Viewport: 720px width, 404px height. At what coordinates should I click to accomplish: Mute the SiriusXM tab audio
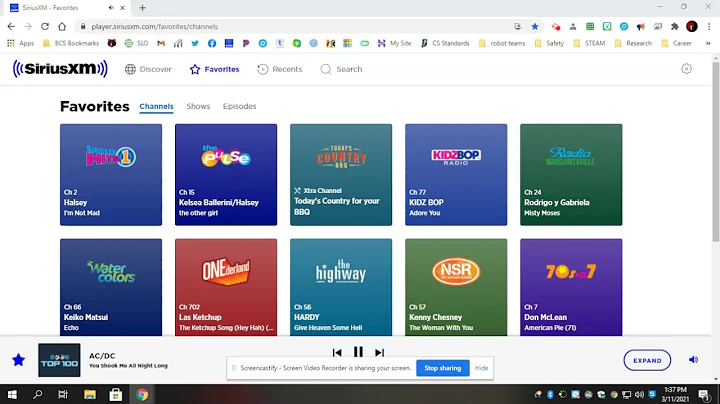111,8
